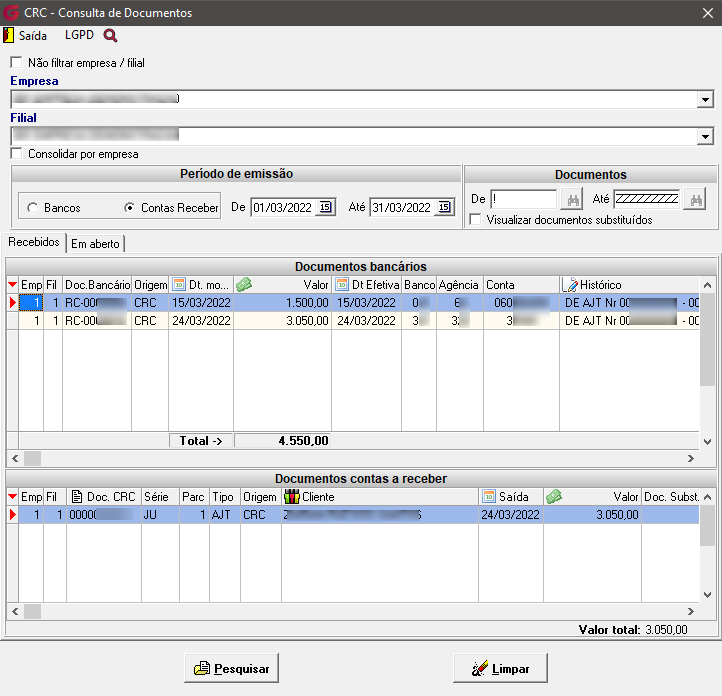Click horizontal scrollbar thumb of contas a receber grid

32,611
